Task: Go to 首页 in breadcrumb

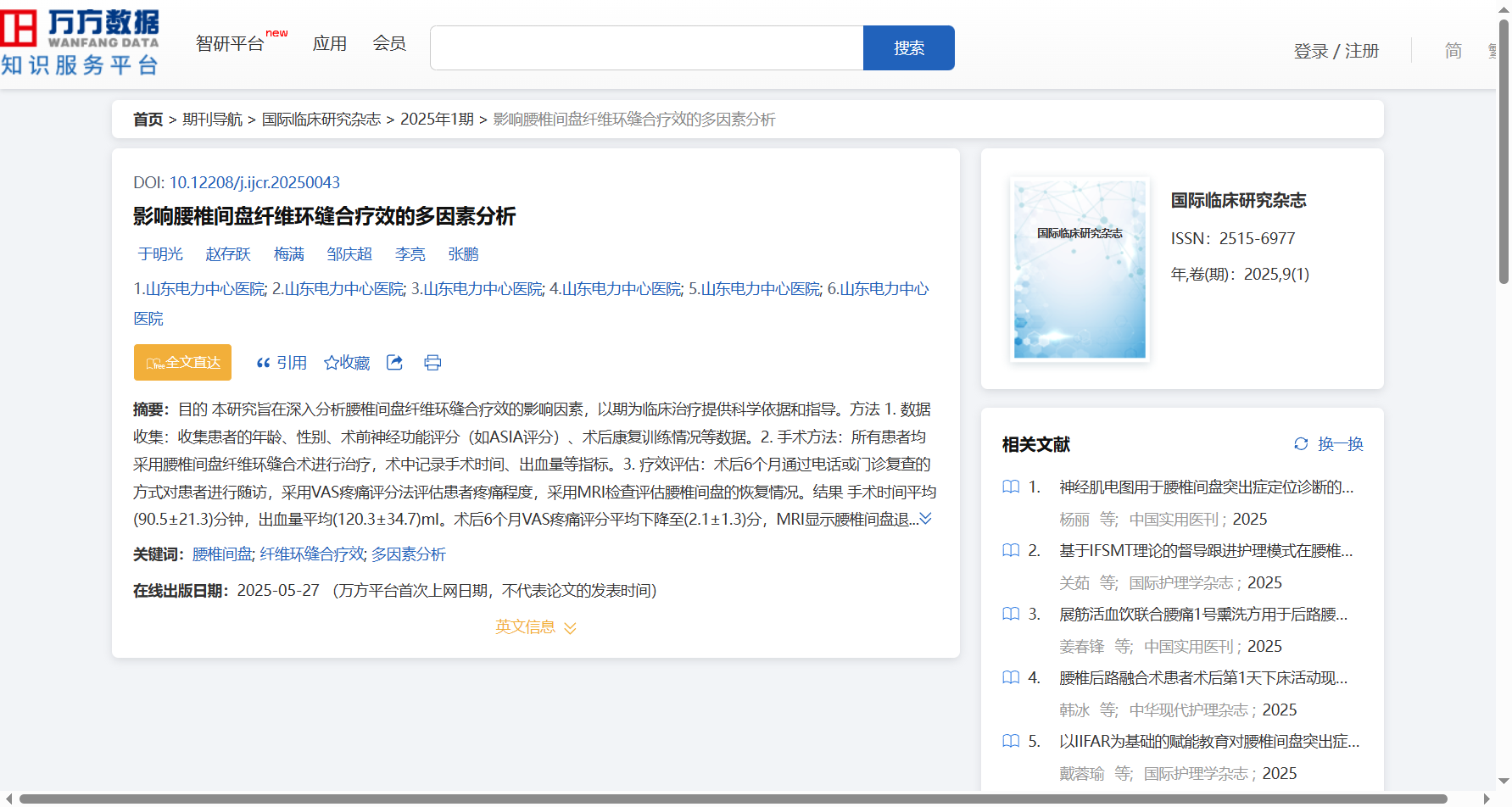Action: point(148,120)
